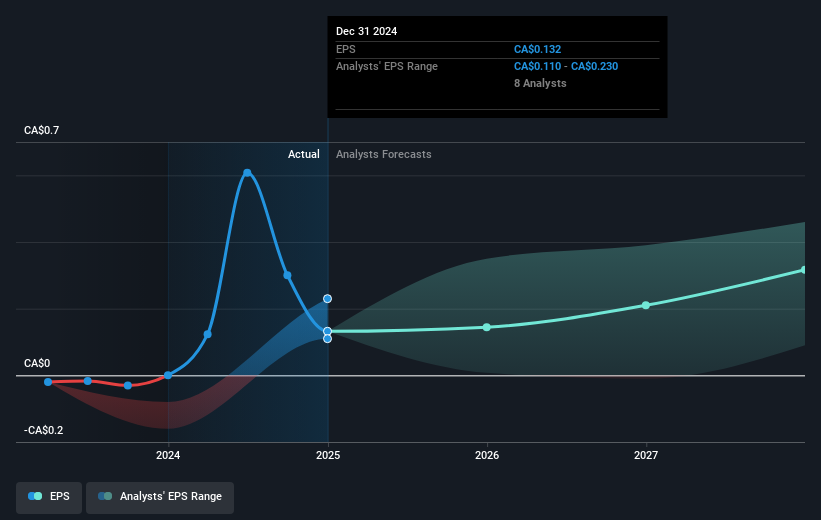Image resolution: width=821 pixels, height=520 pixels.
Task: Click the 2025 x-axis label
Action: click(328, 456)
